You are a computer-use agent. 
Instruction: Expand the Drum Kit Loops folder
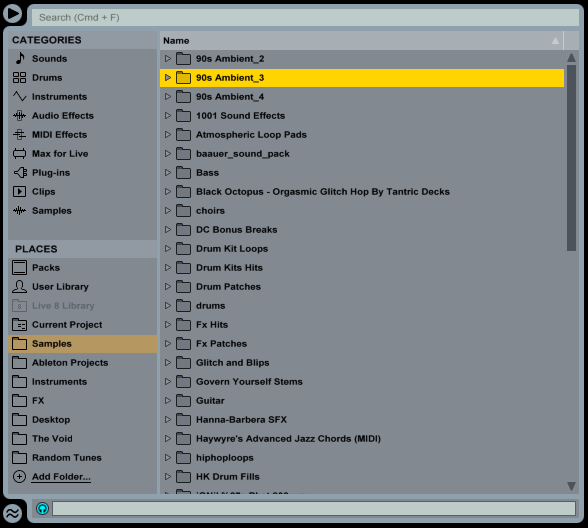168,249
